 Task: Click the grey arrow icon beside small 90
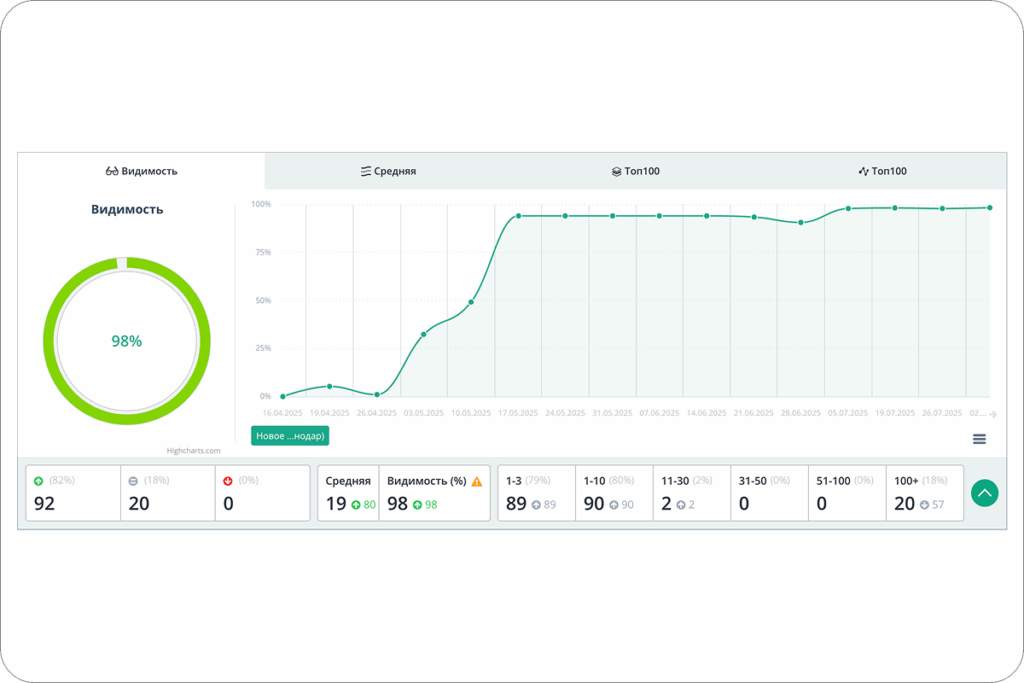(614, 505)
